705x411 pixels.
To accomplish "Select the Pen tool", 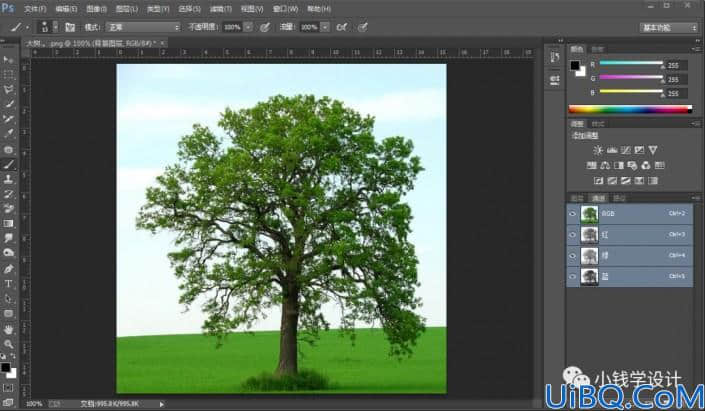I will tap(8, 269).
